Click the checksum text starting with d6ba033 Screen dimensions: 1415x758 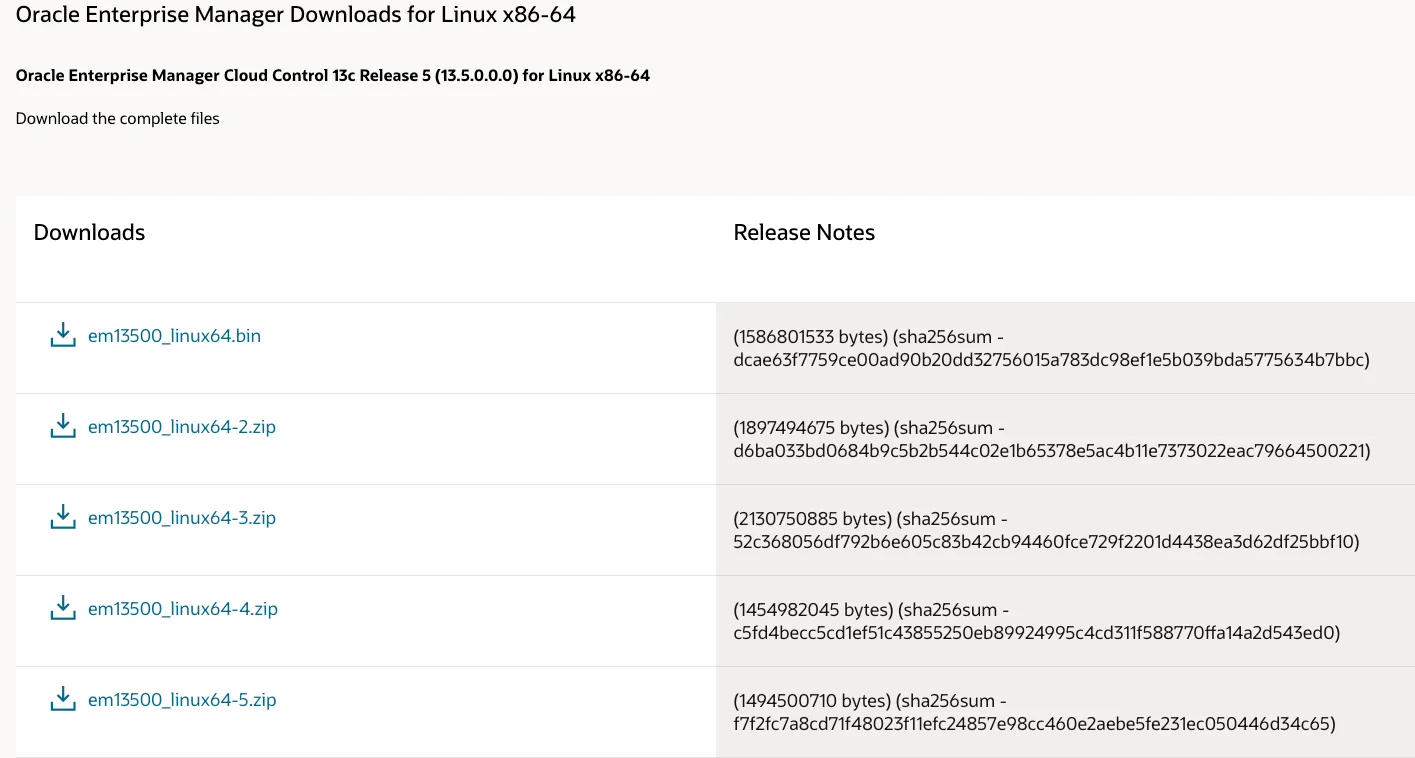pyautogui.click(x=1050, y=451)
